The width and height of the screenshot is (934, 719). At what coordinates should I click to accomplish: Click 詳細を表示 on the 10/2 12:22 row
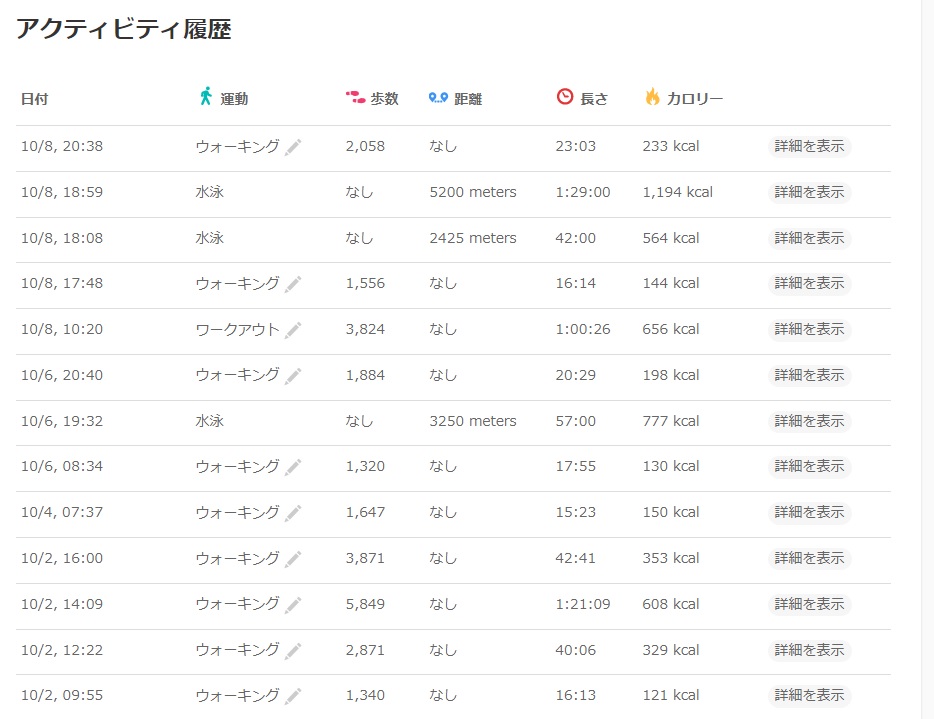coord(810,650)
